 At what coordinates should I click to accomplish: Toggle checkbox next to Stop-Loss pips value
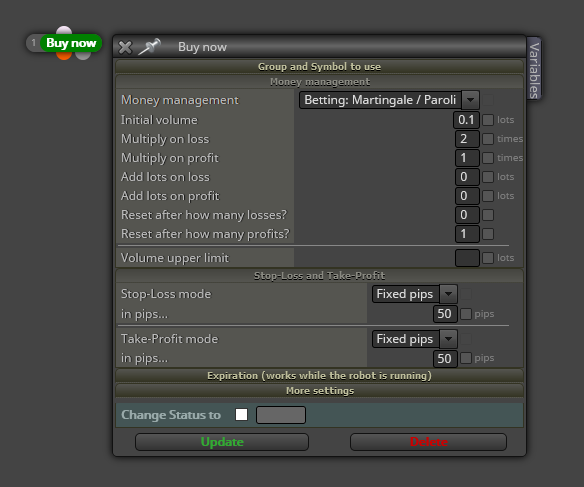pos(466,314)
